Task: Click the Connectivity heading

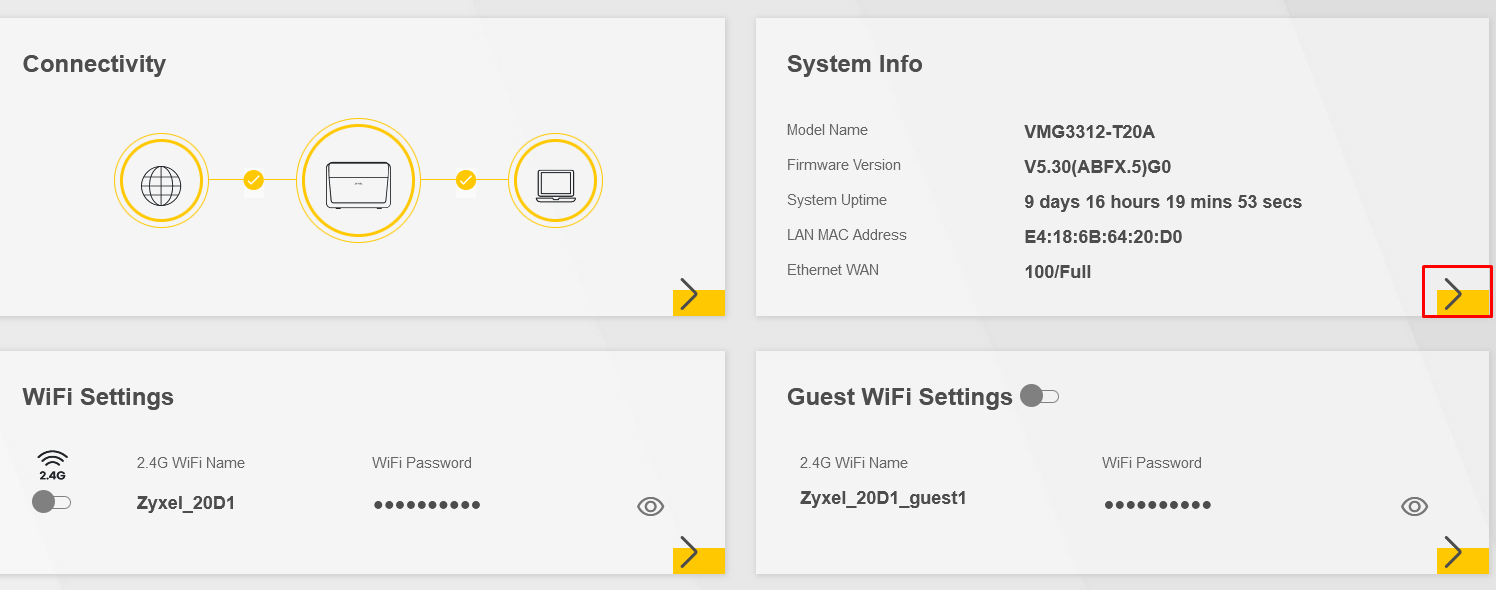Action: pos(94,64)
